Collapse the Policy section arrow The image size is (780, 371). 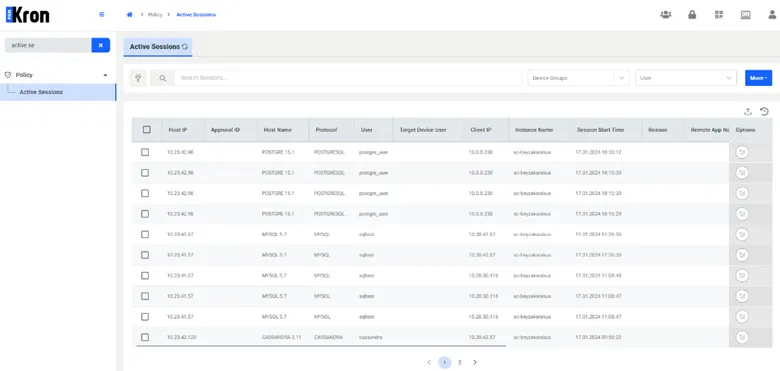coord(105,75)
